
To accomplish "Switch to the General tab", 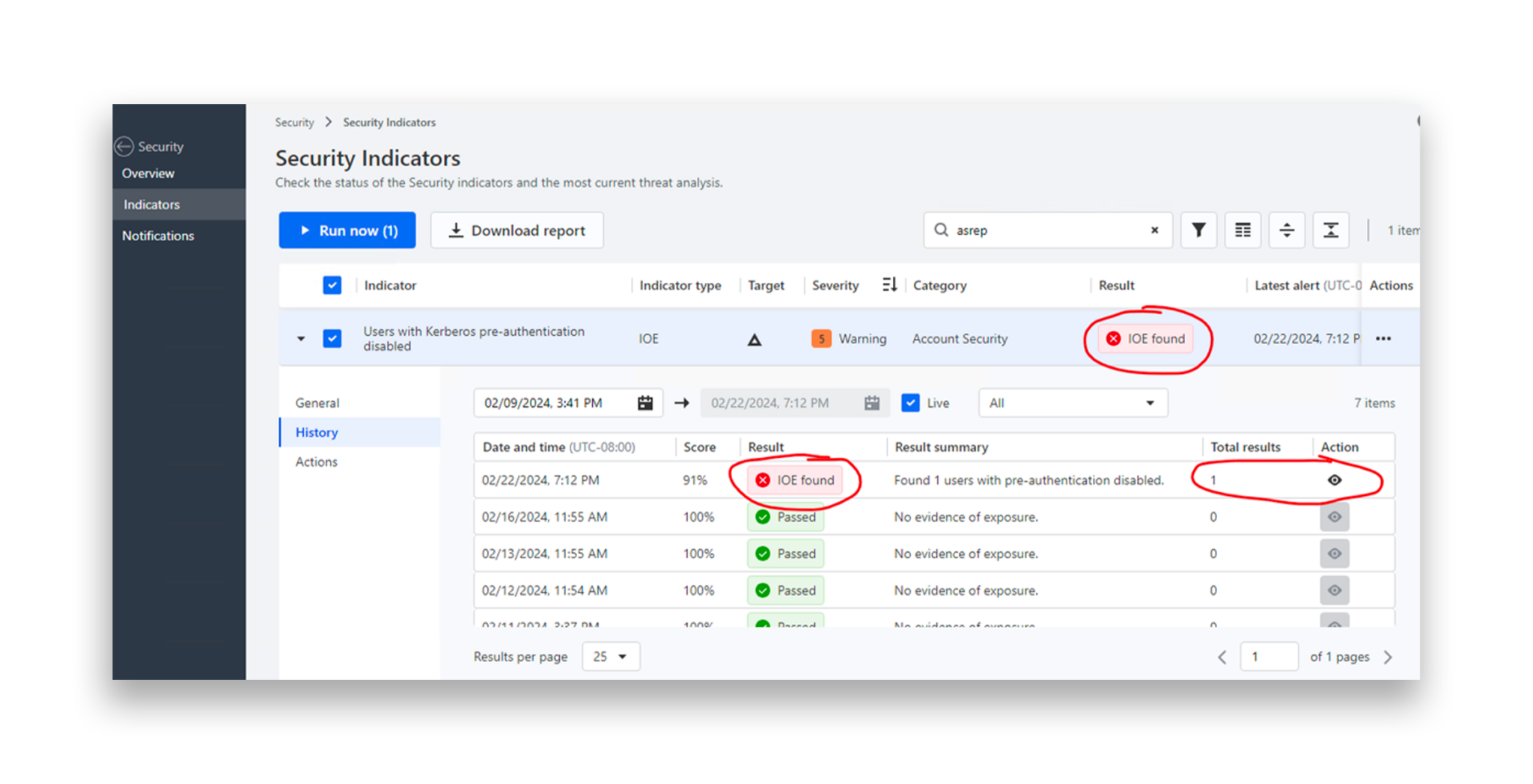I will [317, 403].
